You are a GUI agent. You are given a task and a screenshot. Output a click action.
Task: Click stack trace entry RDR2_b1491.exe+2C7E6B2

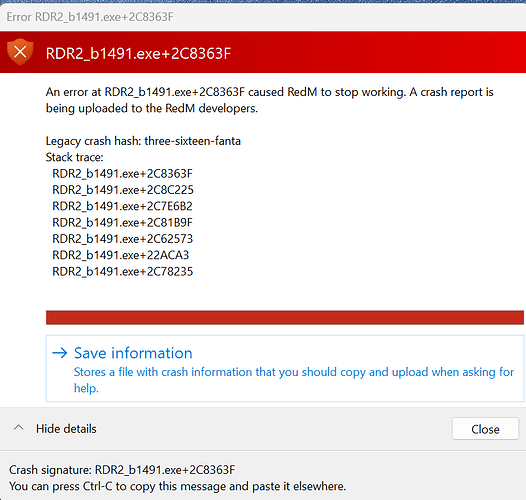[x=122, y=206]
